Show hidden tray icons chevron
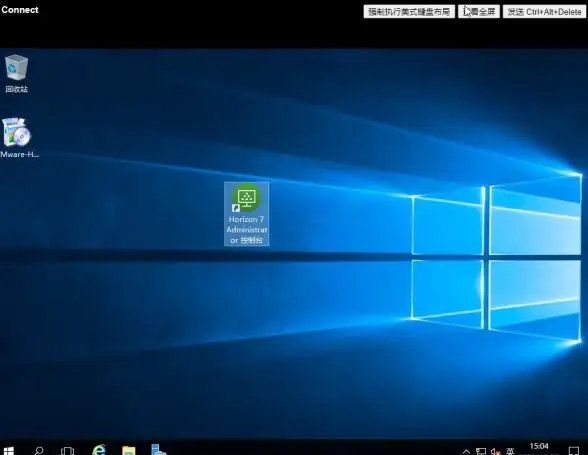The width and height of the screenshot is (588, 455). click(466, 451)
